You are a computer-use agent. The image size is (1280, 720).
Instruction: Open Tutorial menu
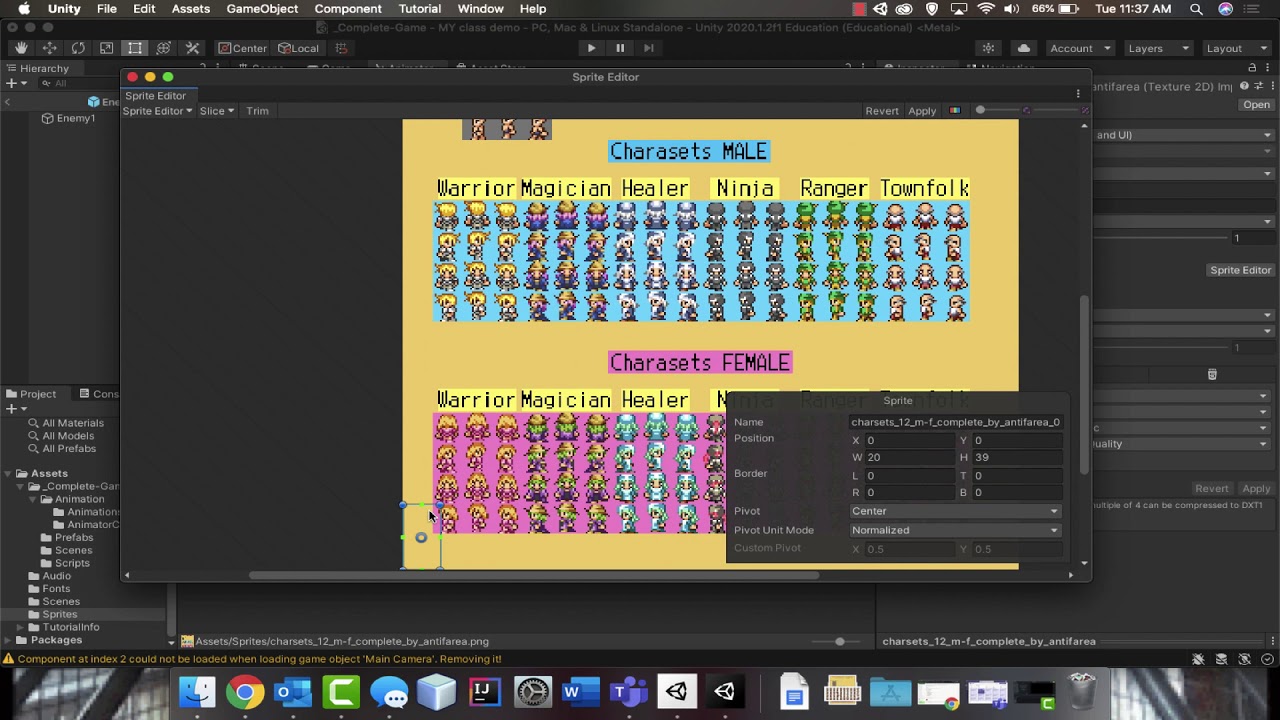coord(419,9)
